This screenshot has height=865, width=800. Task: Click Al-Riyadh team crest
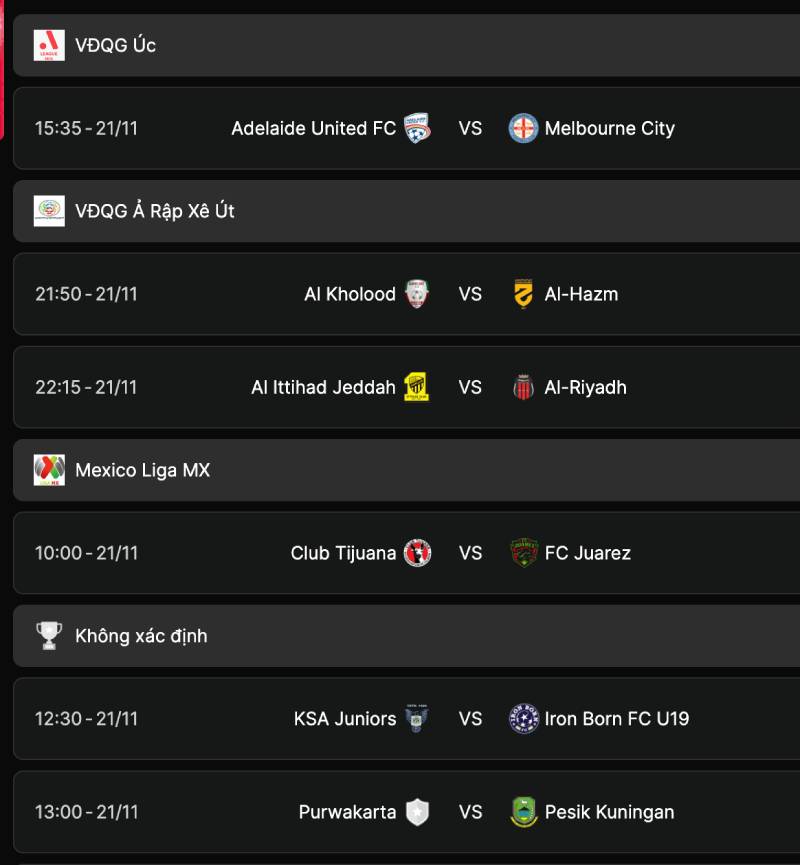pyautogui.click(x=523, y=387)
